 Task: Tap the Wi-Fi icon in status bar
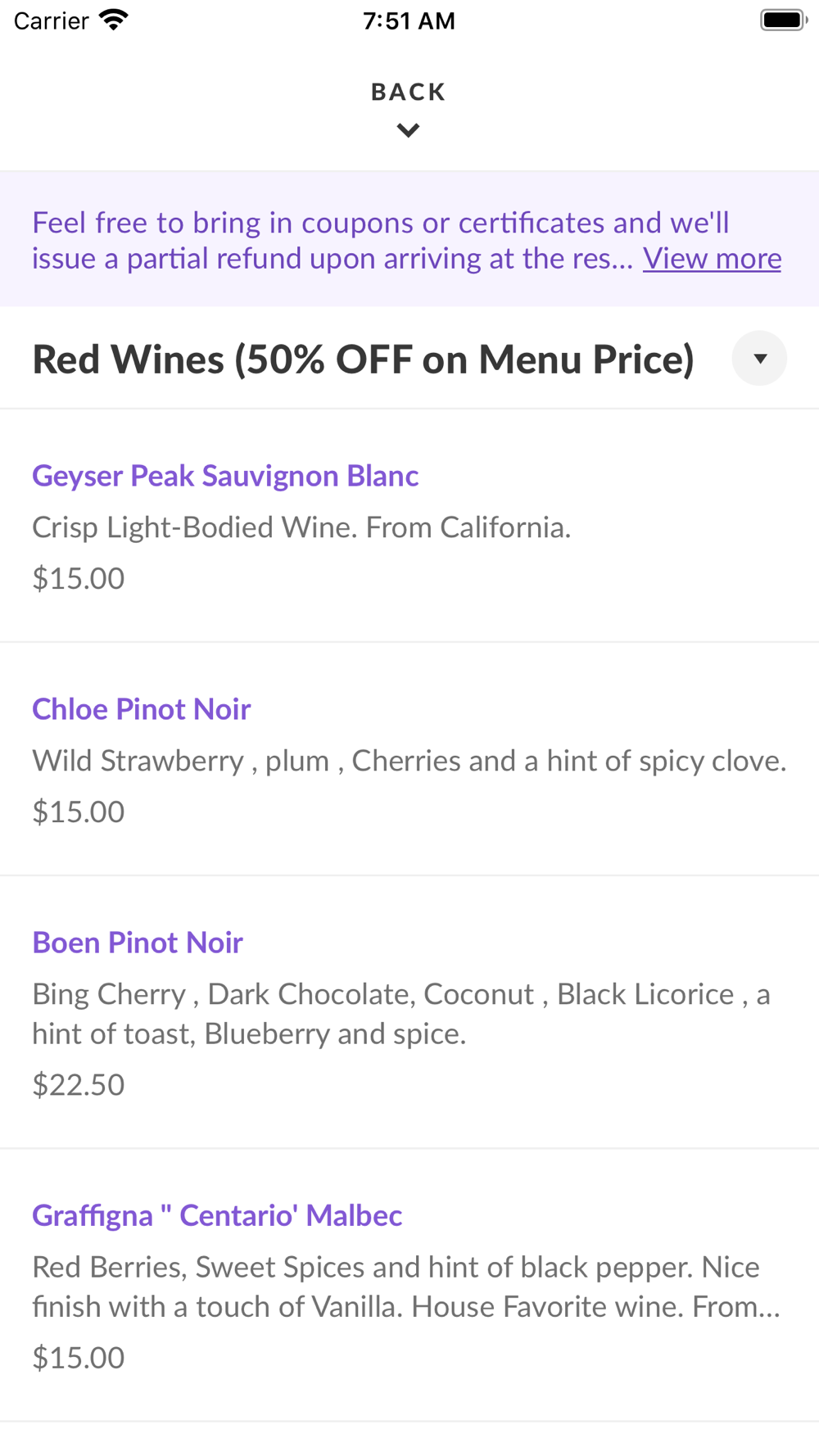(x=114, y=20)
